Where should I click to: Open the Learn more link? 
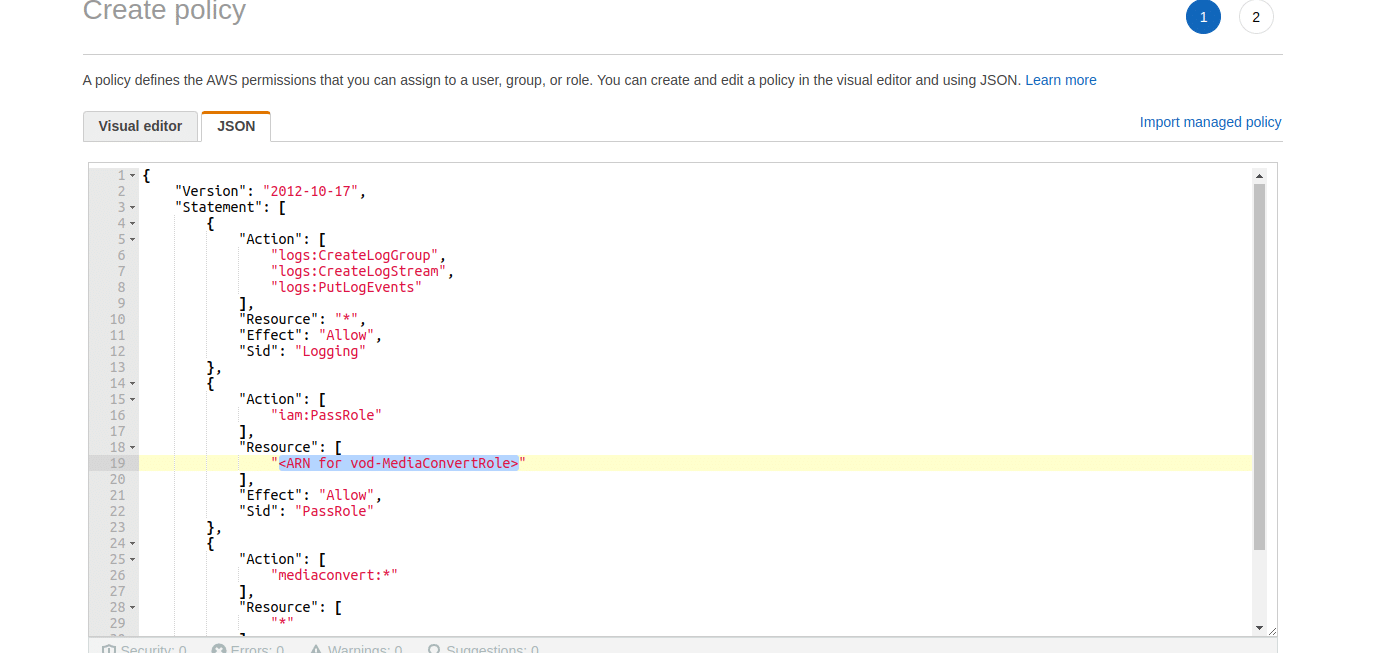point(1060,80)
